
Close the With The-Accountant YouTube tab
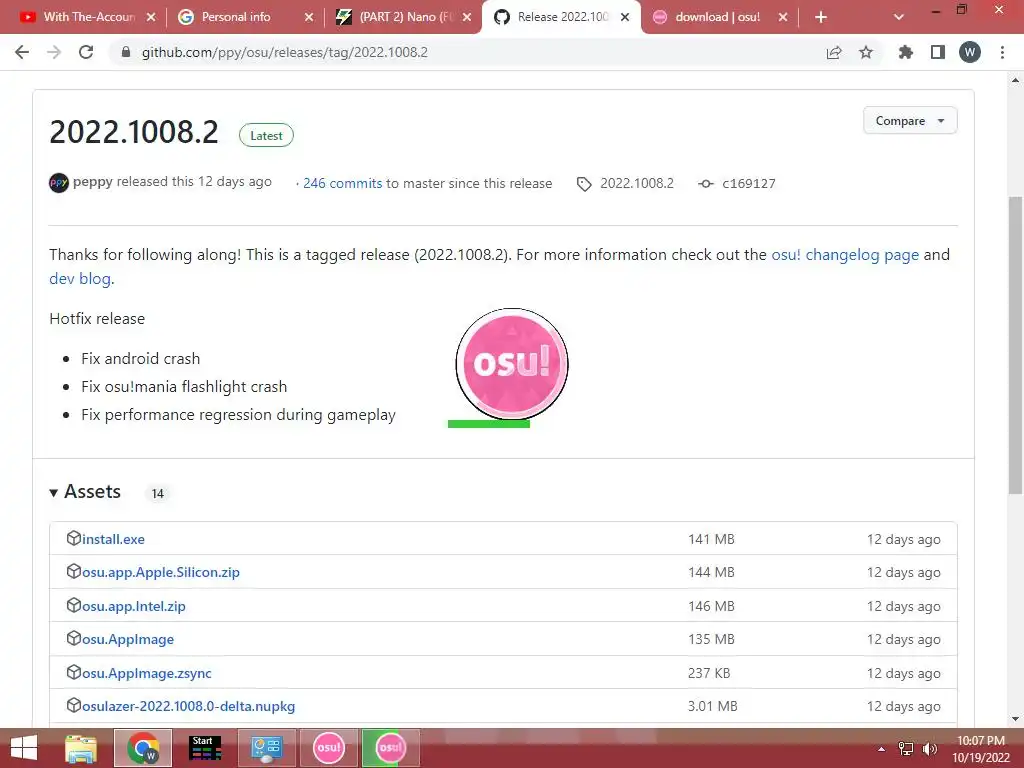pyautogui.click(x=151, y=17)
